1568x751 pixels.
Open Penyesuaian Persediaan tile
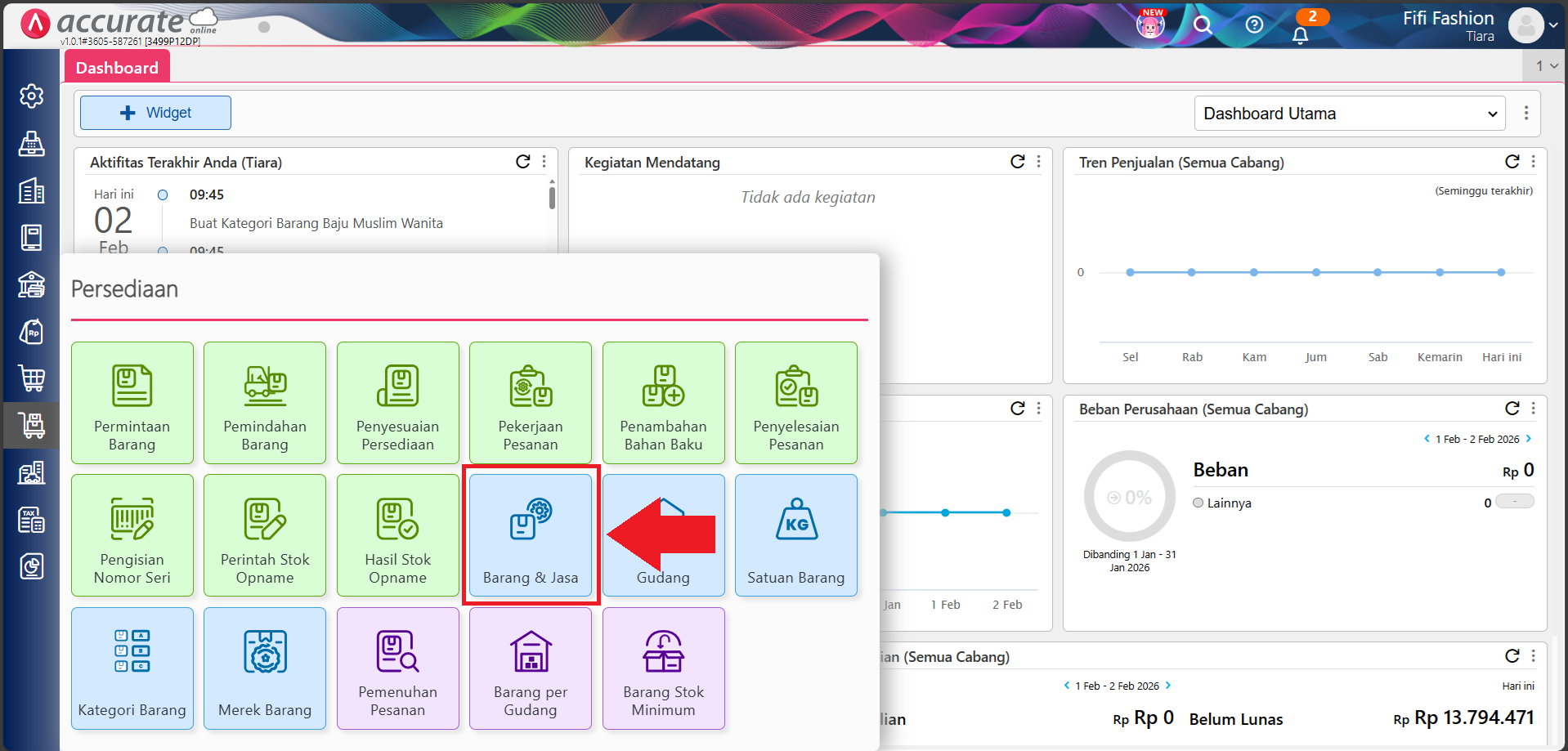[397, 403]
